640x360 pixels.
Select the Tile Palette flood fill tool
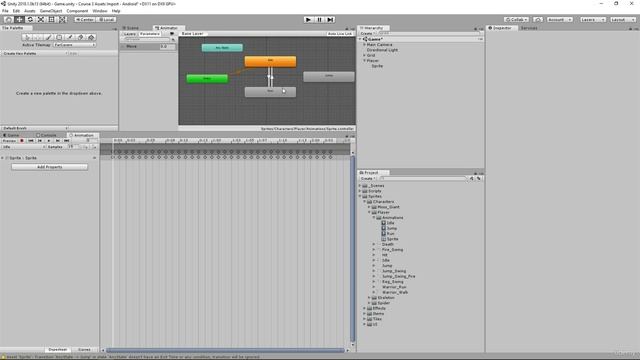(91, 37)
